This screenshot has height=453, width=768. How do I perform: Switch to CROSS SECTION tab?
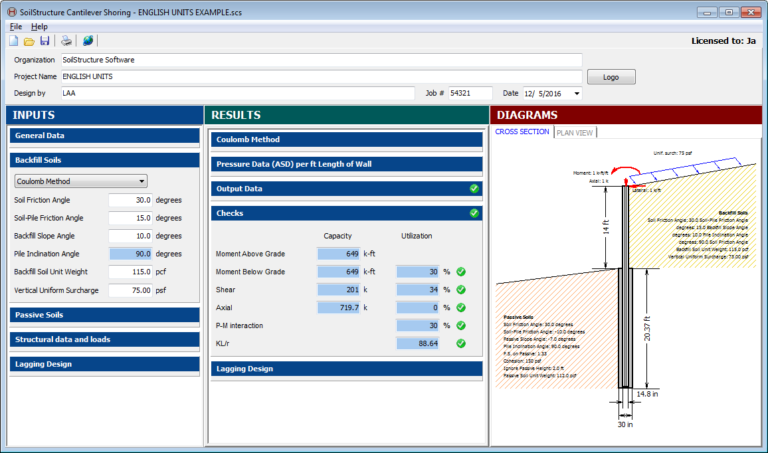click(522, 132)
